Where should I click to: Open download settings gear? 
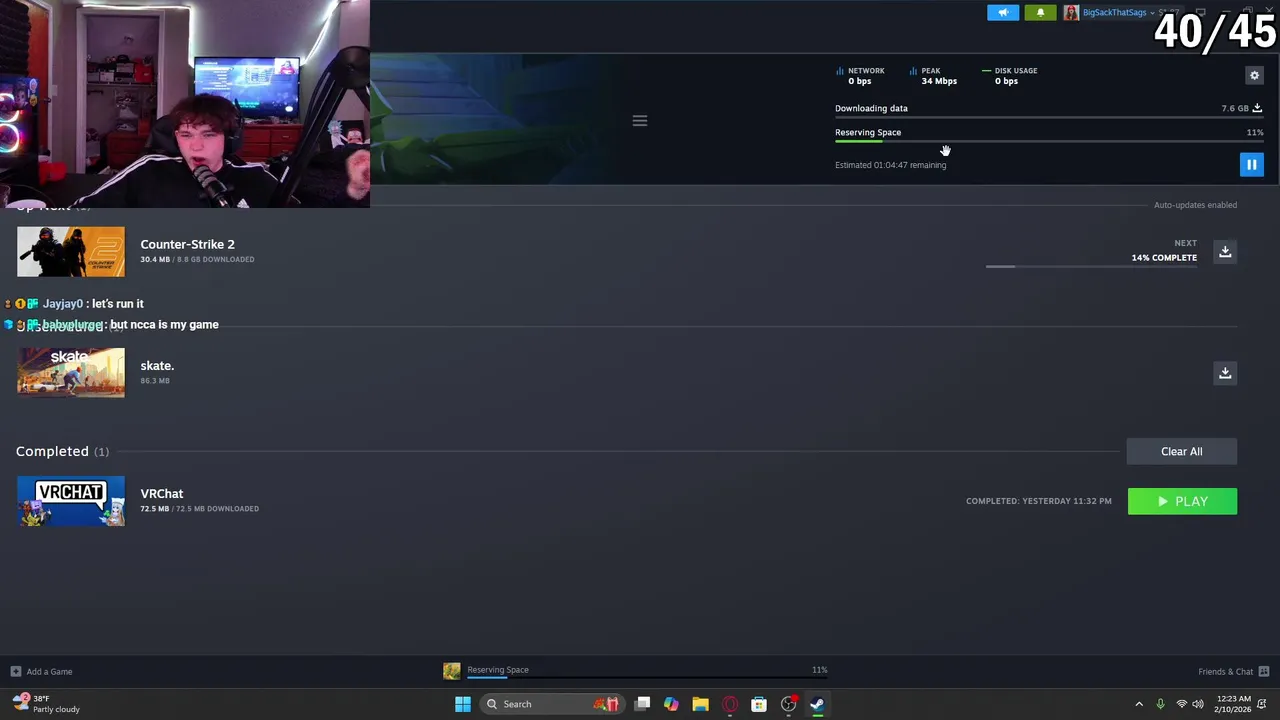[x=1254, y=75]
